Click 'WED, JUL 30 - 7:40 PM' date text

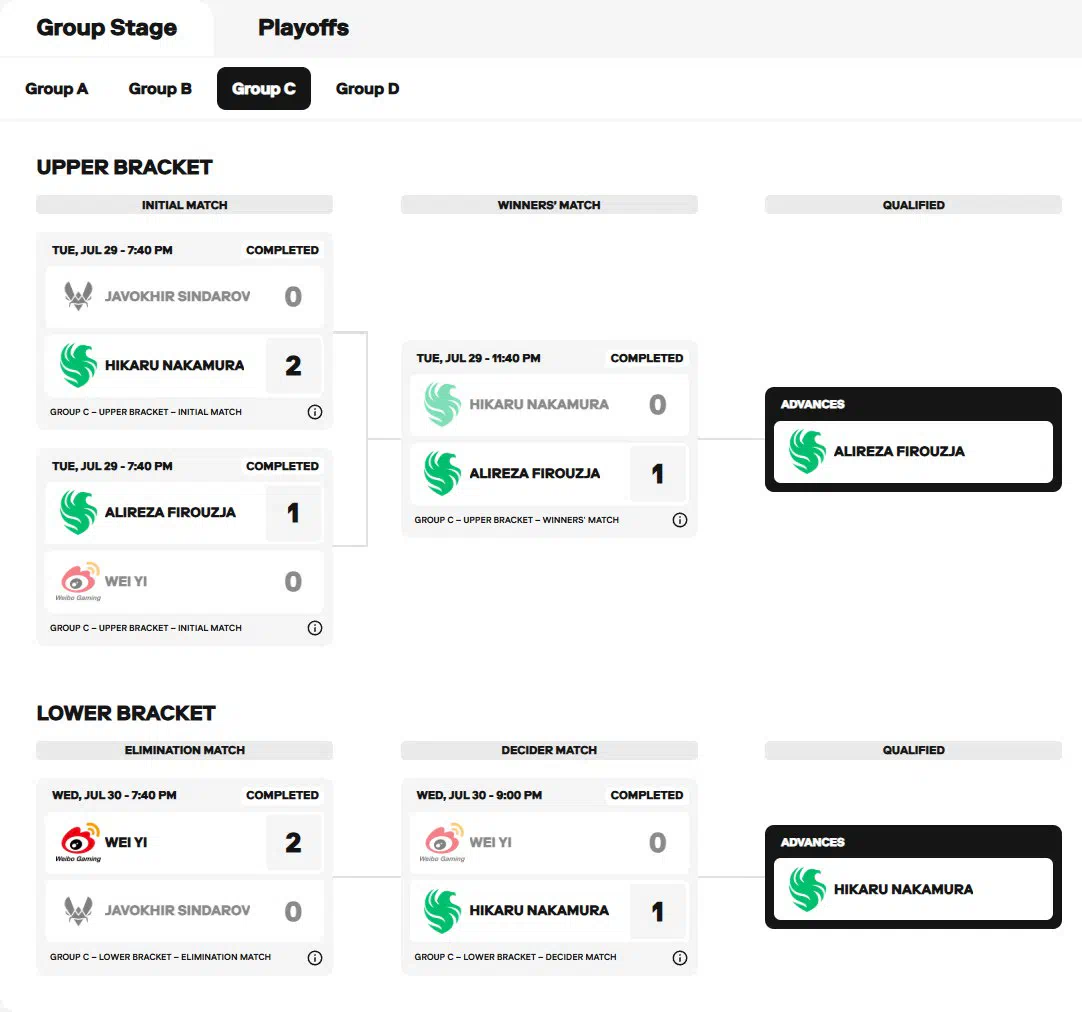point(114,795)
